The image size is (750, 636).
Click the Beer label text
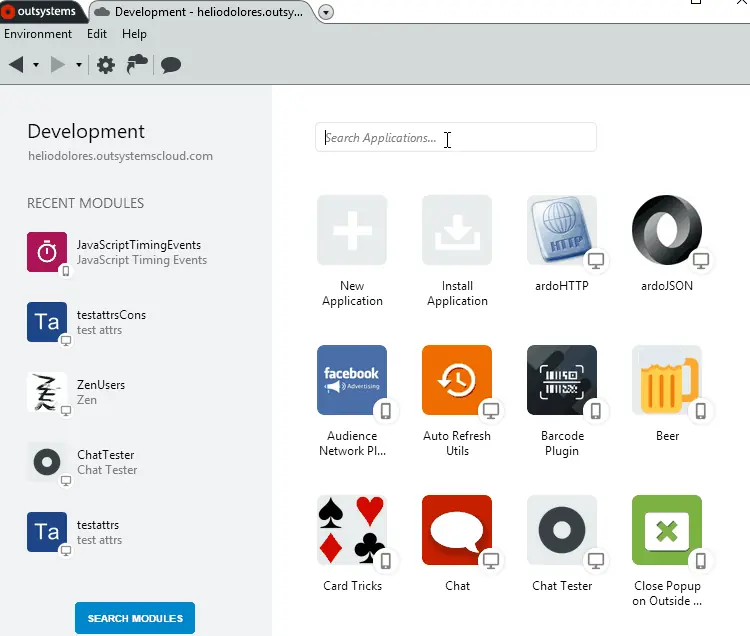[667, 436]
